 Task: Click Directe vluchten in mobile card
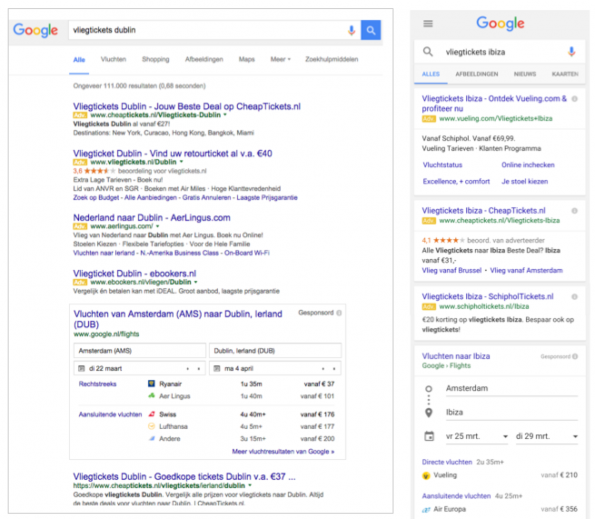click(x=447, y=462)
